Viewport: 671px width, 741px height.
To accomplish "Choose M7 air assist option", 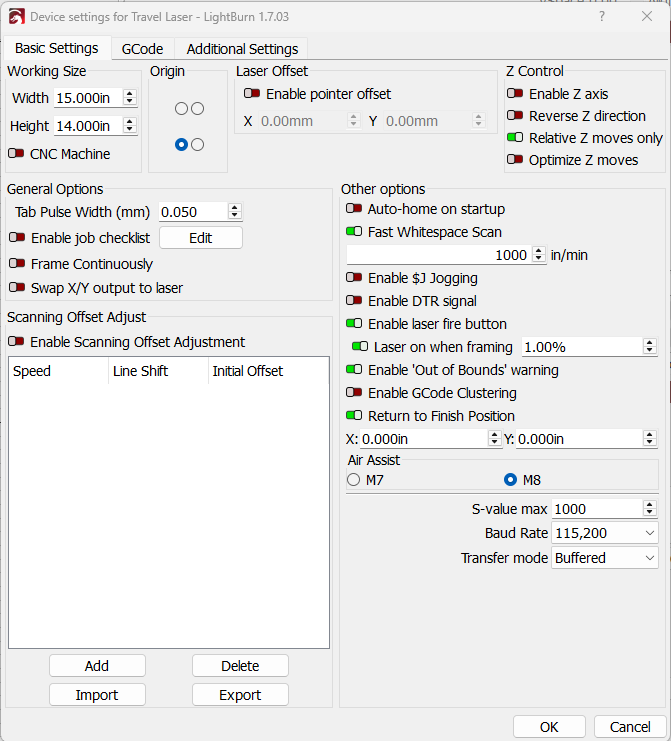I will click(353, 480).
